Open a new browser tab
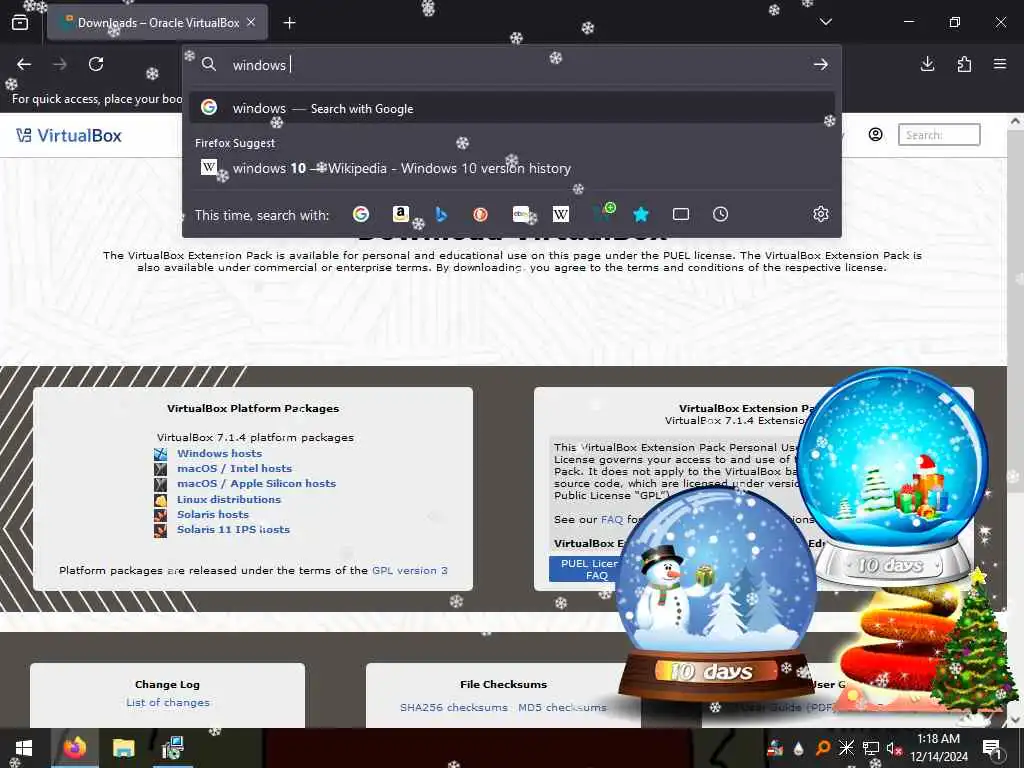 [289, 23]
